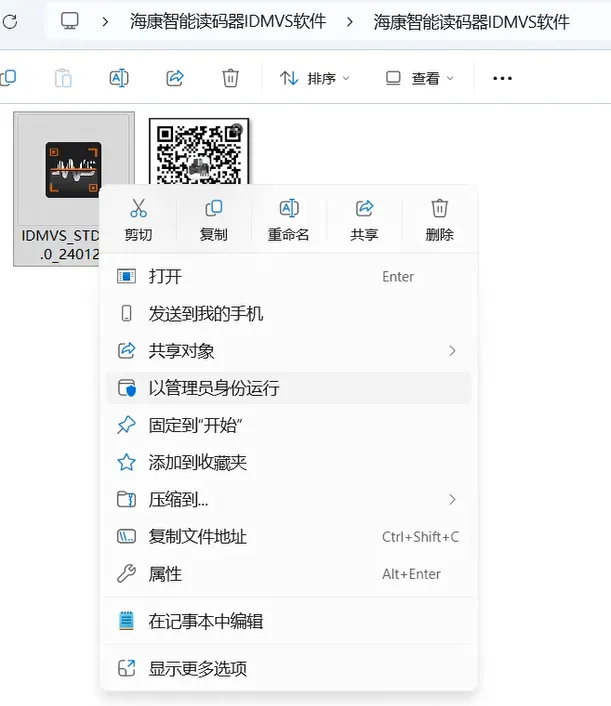The image size is (611, 706).
Task: Select the QR code image thumbnail
Action: coord(199,152)
